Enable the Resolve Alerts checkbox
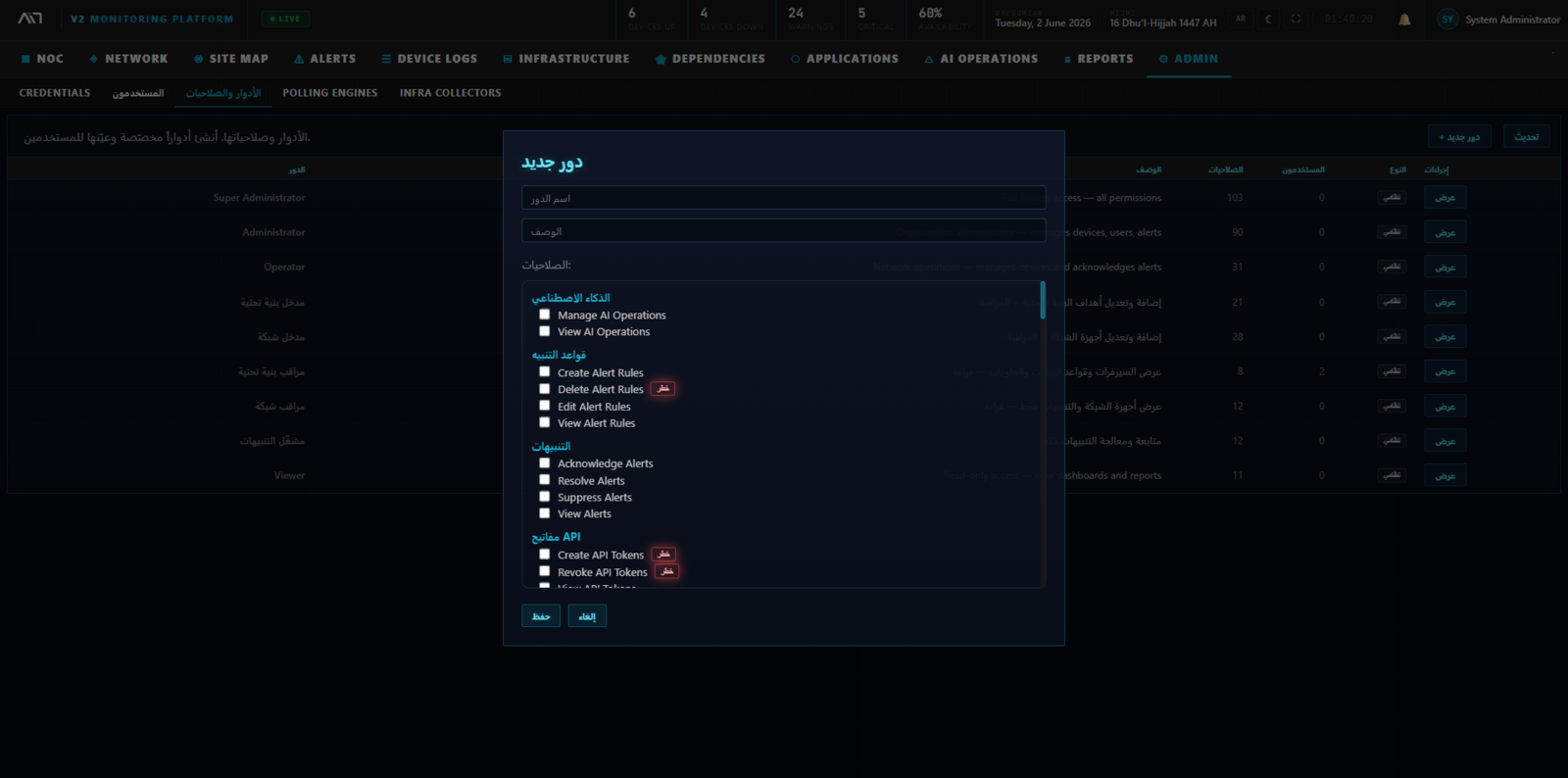This screenshot has width=1568, height=778. click(x=545, y=480)
